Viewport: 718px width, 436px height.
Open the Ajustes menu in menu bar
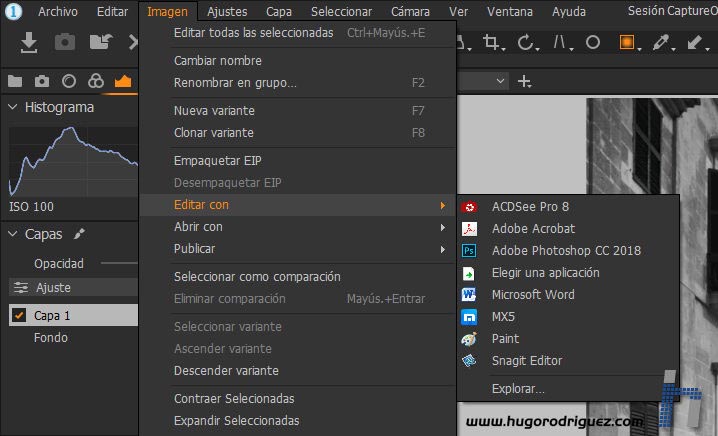pyautogui.click(x=226, y=12)
